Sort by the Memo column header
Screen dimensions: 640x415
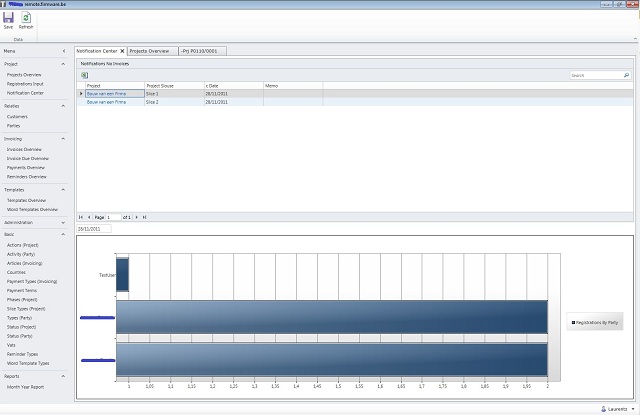tap(293, 86)
